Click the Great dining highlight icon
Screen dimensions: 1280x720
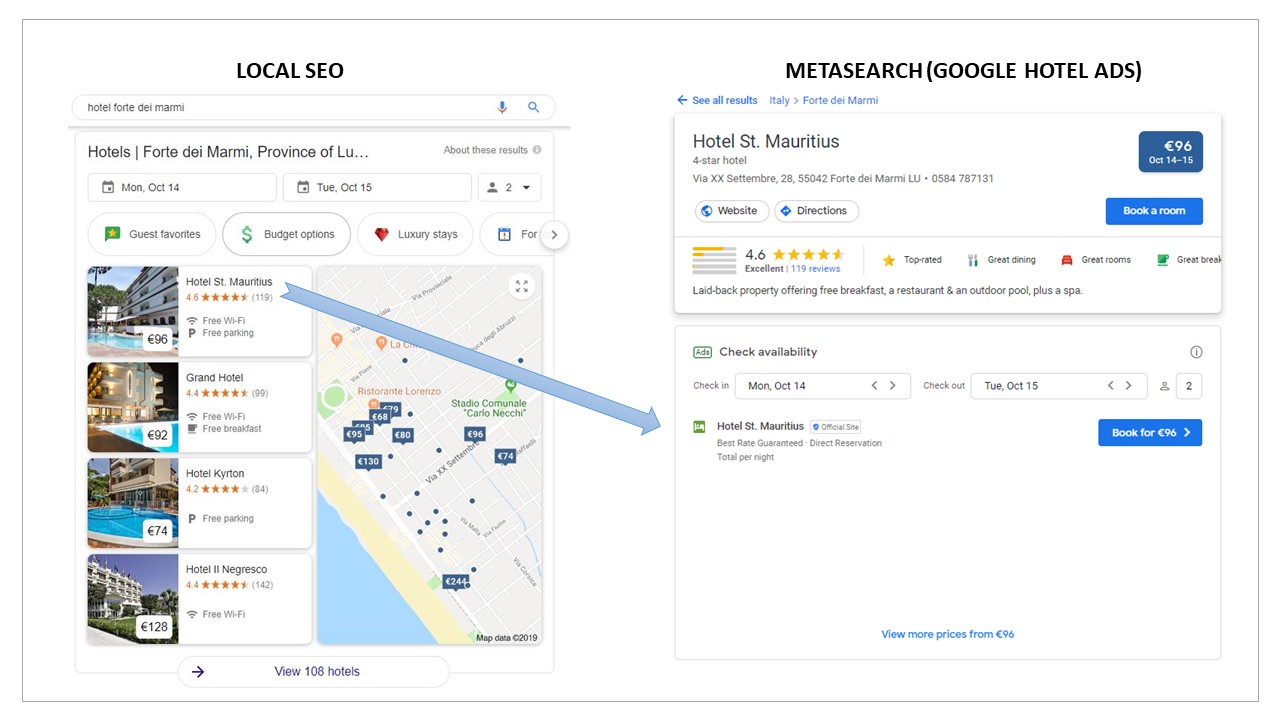point(973,260)
